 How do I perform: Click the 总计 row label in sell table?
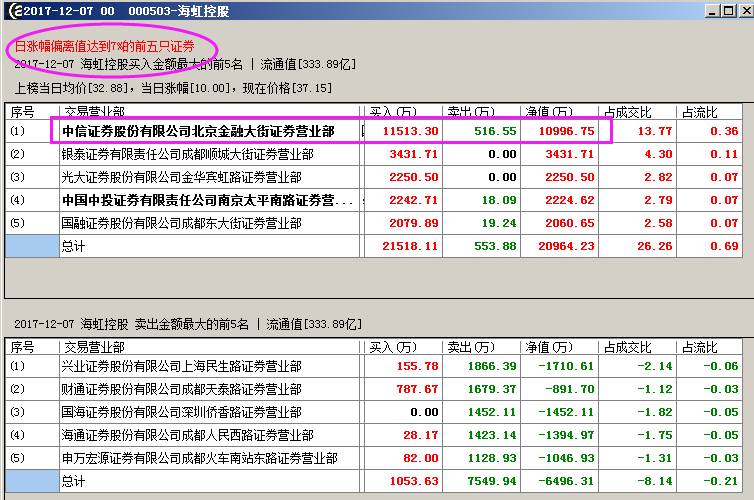(x=73, y=481)
